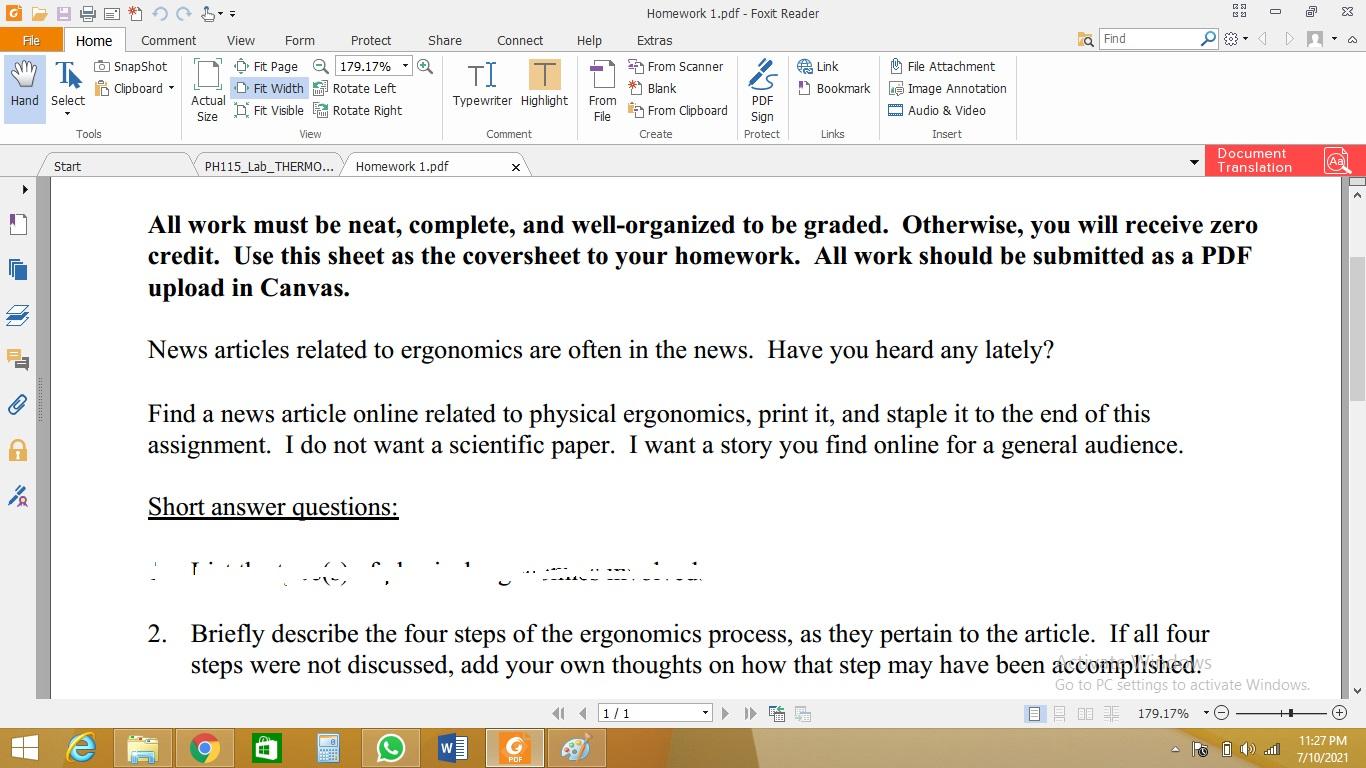This screenshot has width=1366, height=768.
Task: Open PDF Sign
Action: [762, 88]
